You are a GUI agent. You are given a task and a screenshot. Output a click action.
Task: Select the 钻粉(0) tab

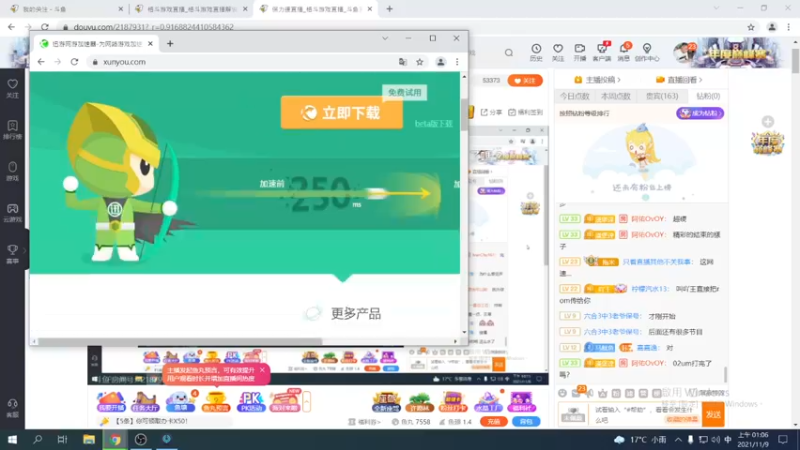click(x=708, y=96)
